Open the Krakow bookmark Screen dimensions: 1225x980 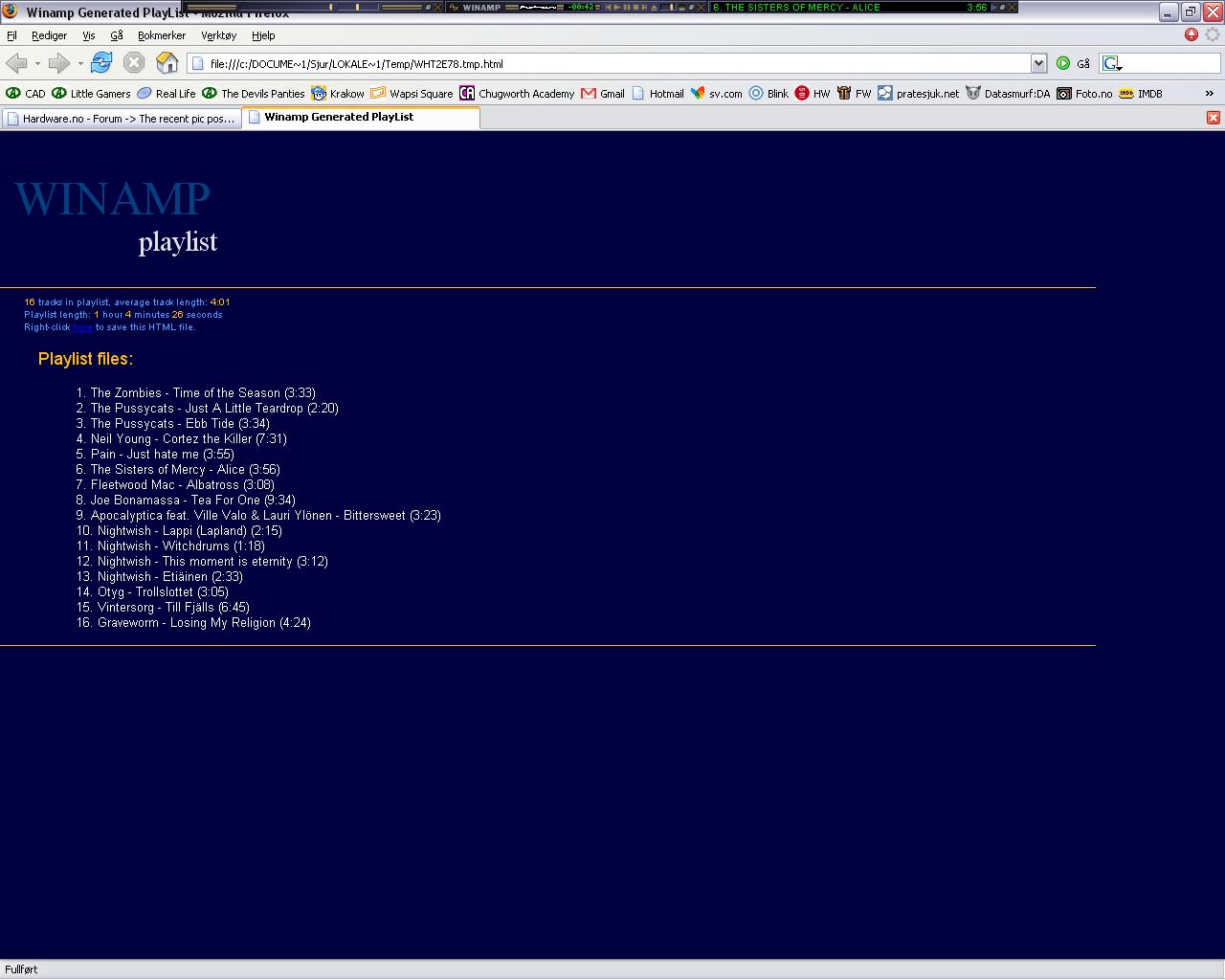click(x=338, y=94)
